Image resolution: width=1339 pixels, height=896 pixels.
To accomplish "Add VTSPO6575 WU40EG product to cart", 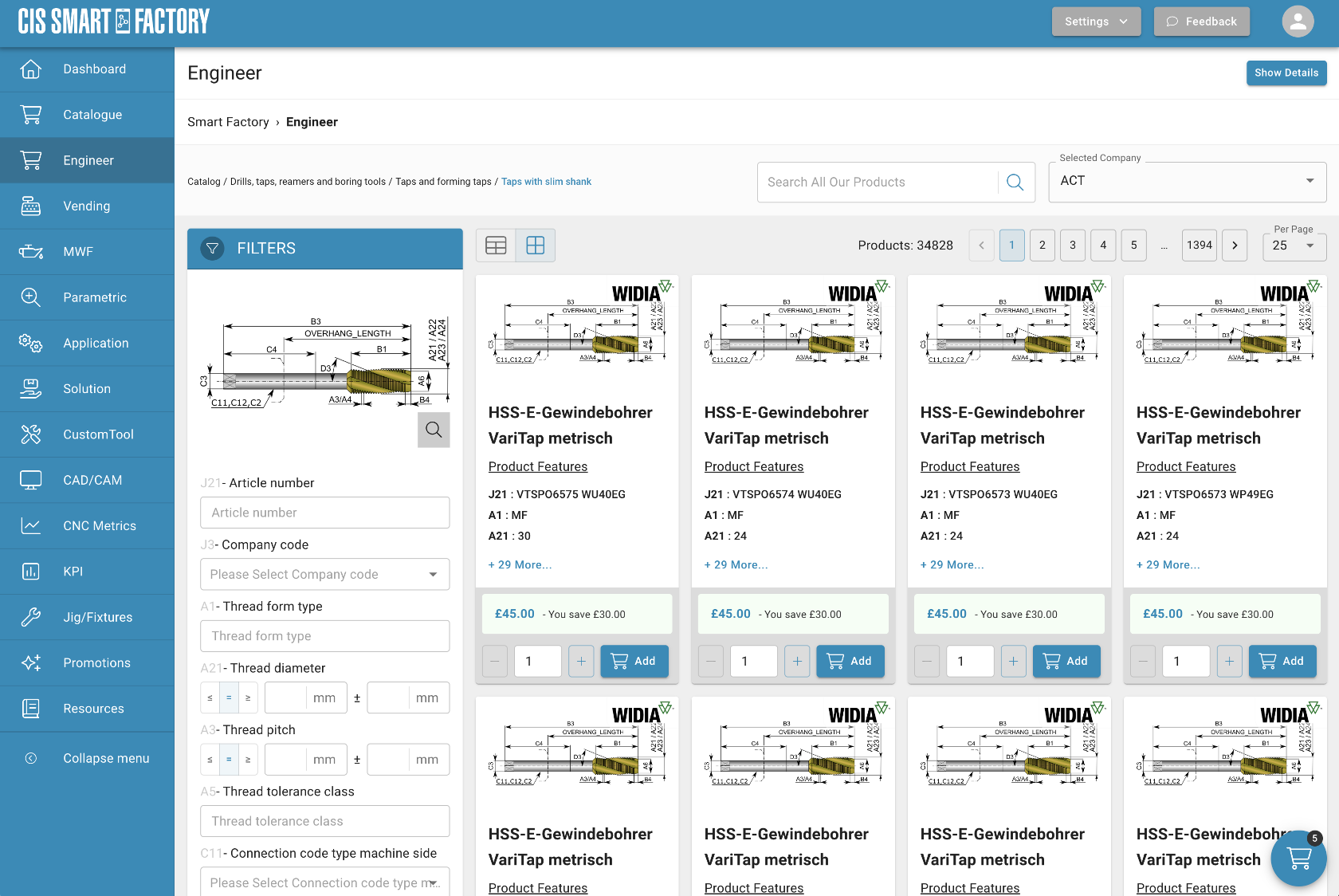I will [x=634, y=661].
